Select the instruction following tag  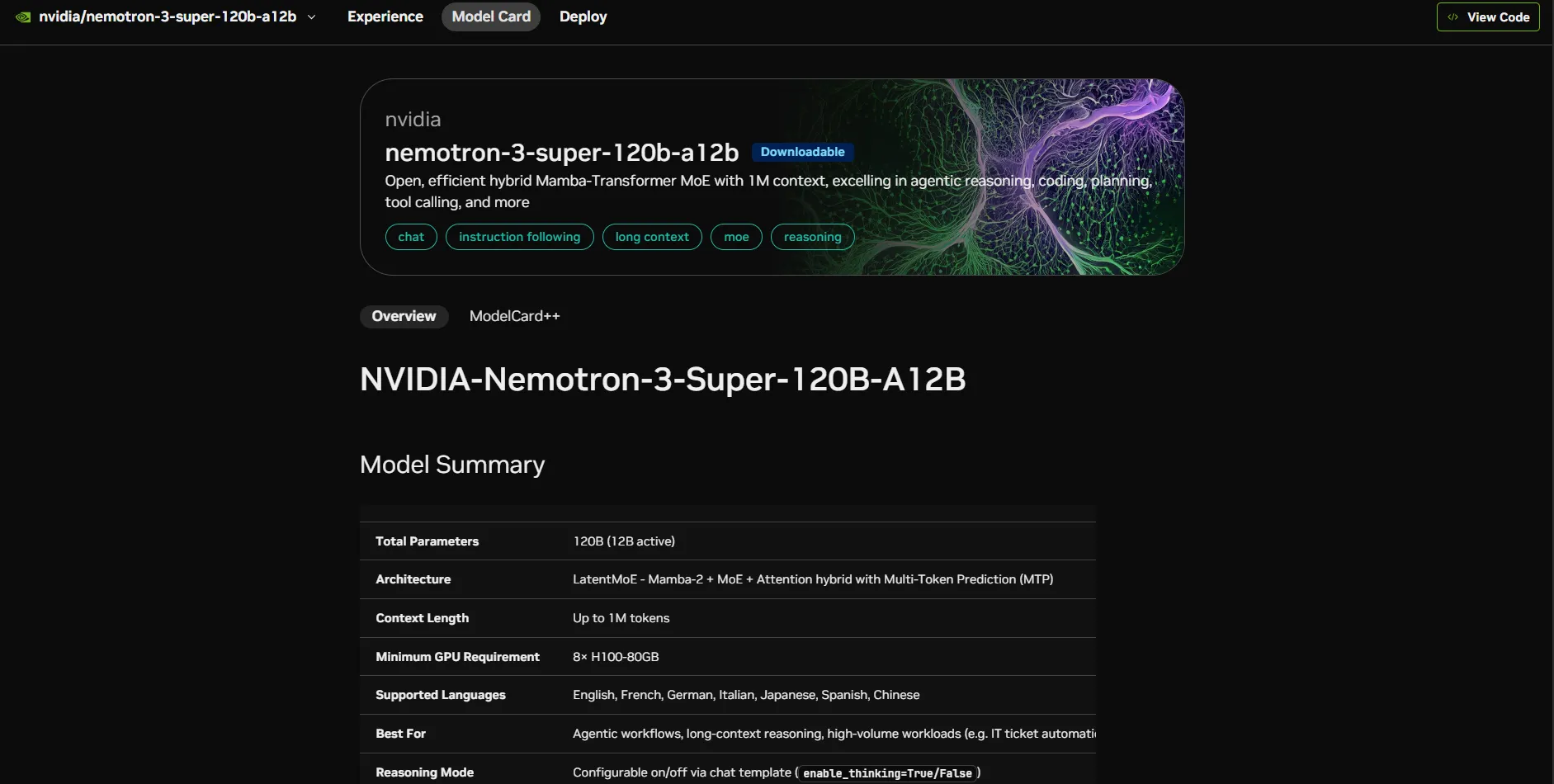pos(519,237)
